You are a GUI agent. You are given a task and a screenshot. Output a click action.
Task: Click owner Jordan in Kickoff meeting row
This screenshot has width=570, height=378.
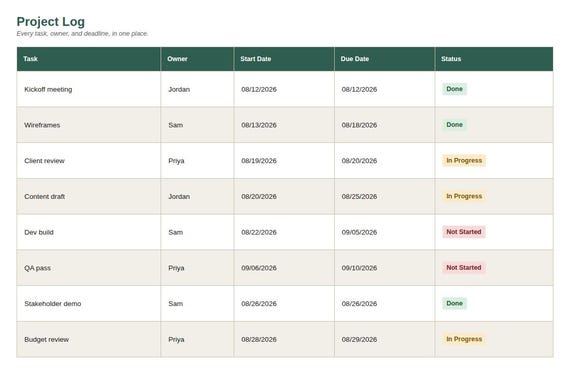[x=179, y=89]
